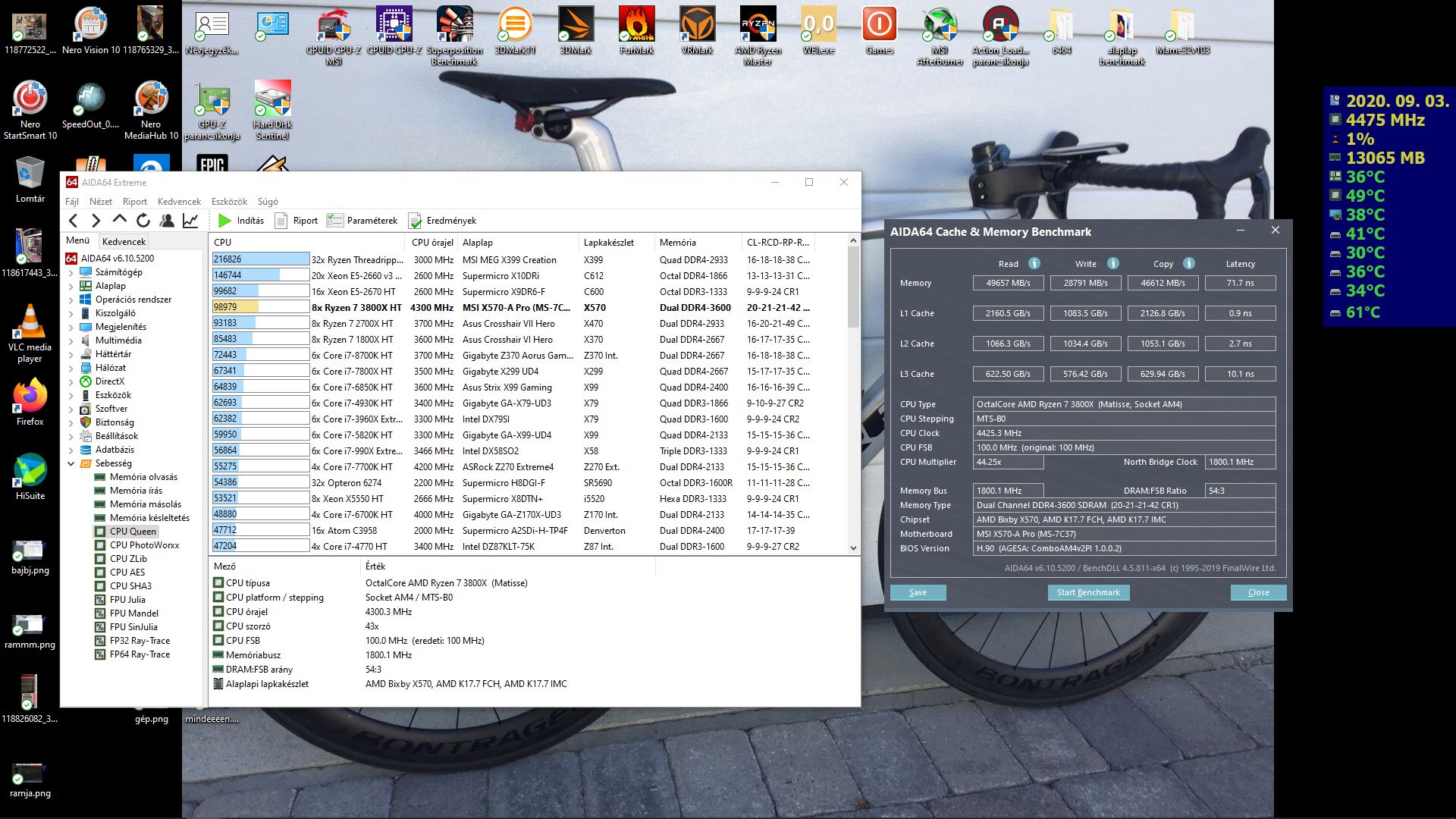Open the Superposition Benchmark desktop icon
This screenshot has width=1456, height=819.
tap(455, 35)
